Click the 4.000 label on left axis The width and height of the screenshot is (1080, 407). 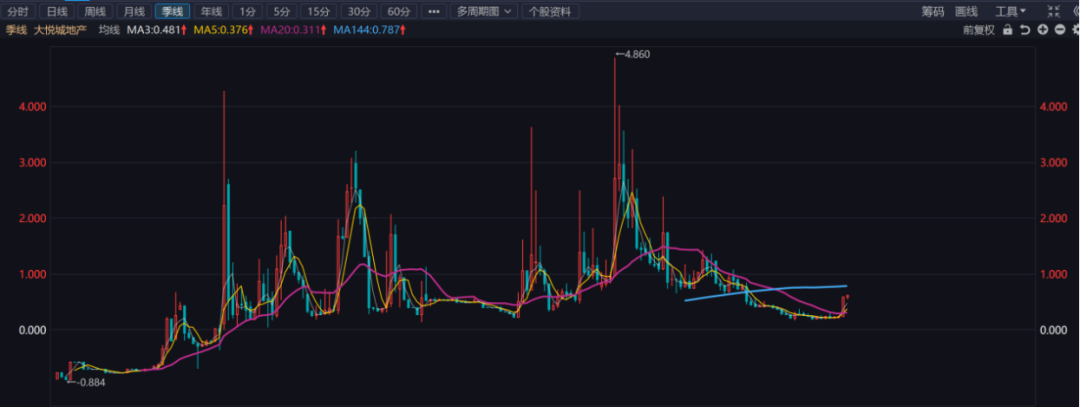[32, 107]
